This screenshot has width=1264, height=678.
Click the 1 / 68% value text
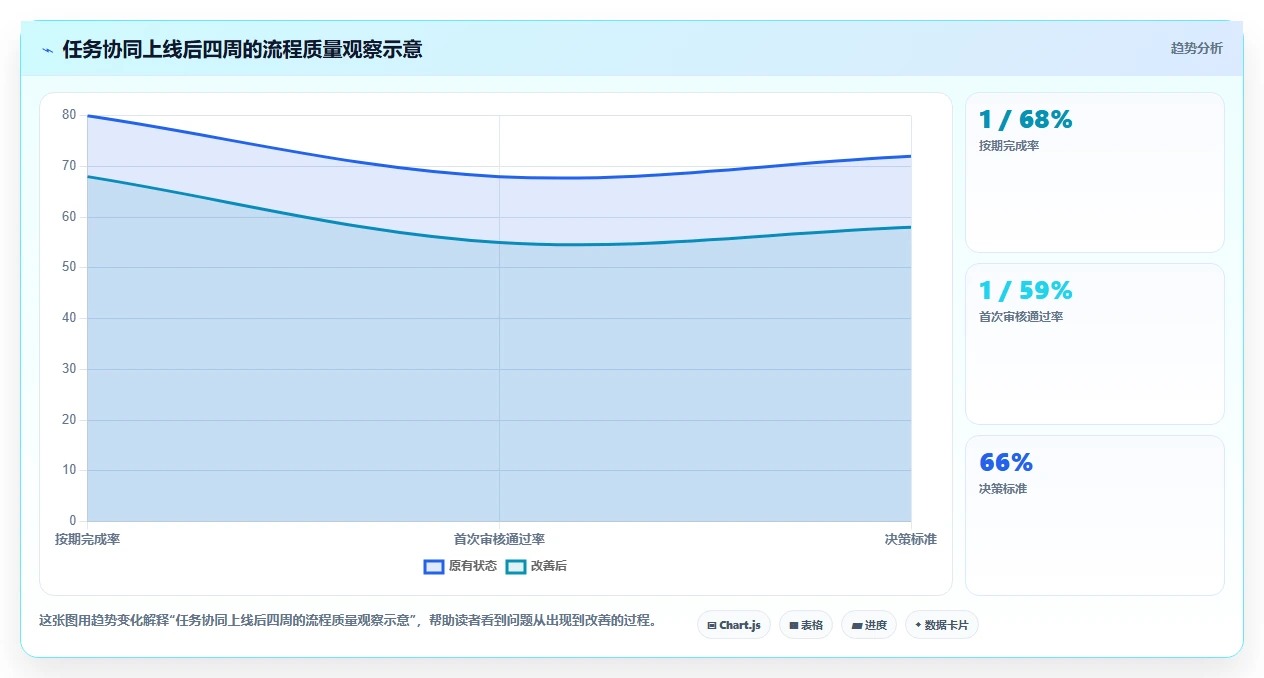(x=1026, y=119)
